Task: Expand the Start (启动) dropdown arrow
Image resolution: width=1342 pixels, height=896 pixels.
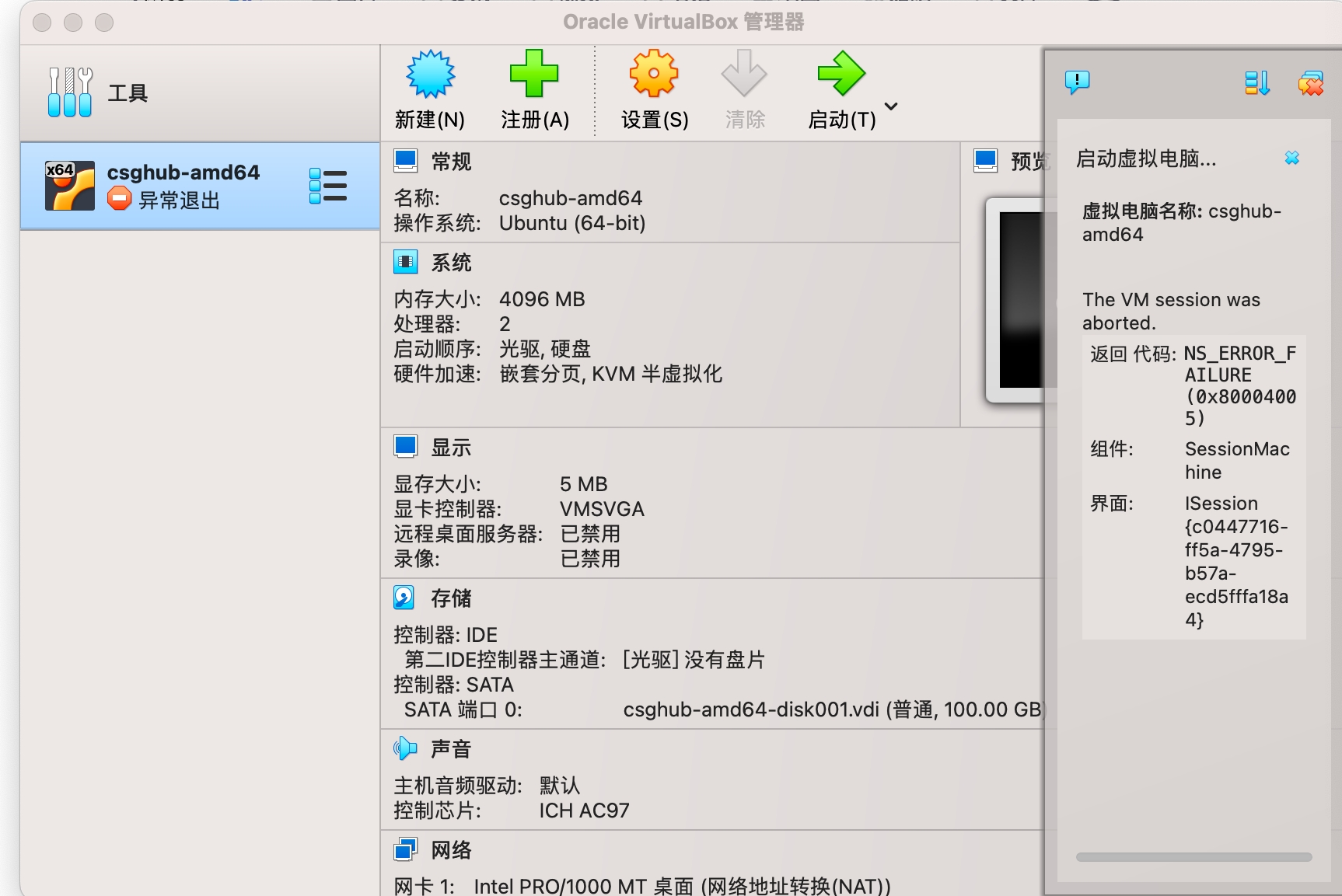Action: (892, 106)
